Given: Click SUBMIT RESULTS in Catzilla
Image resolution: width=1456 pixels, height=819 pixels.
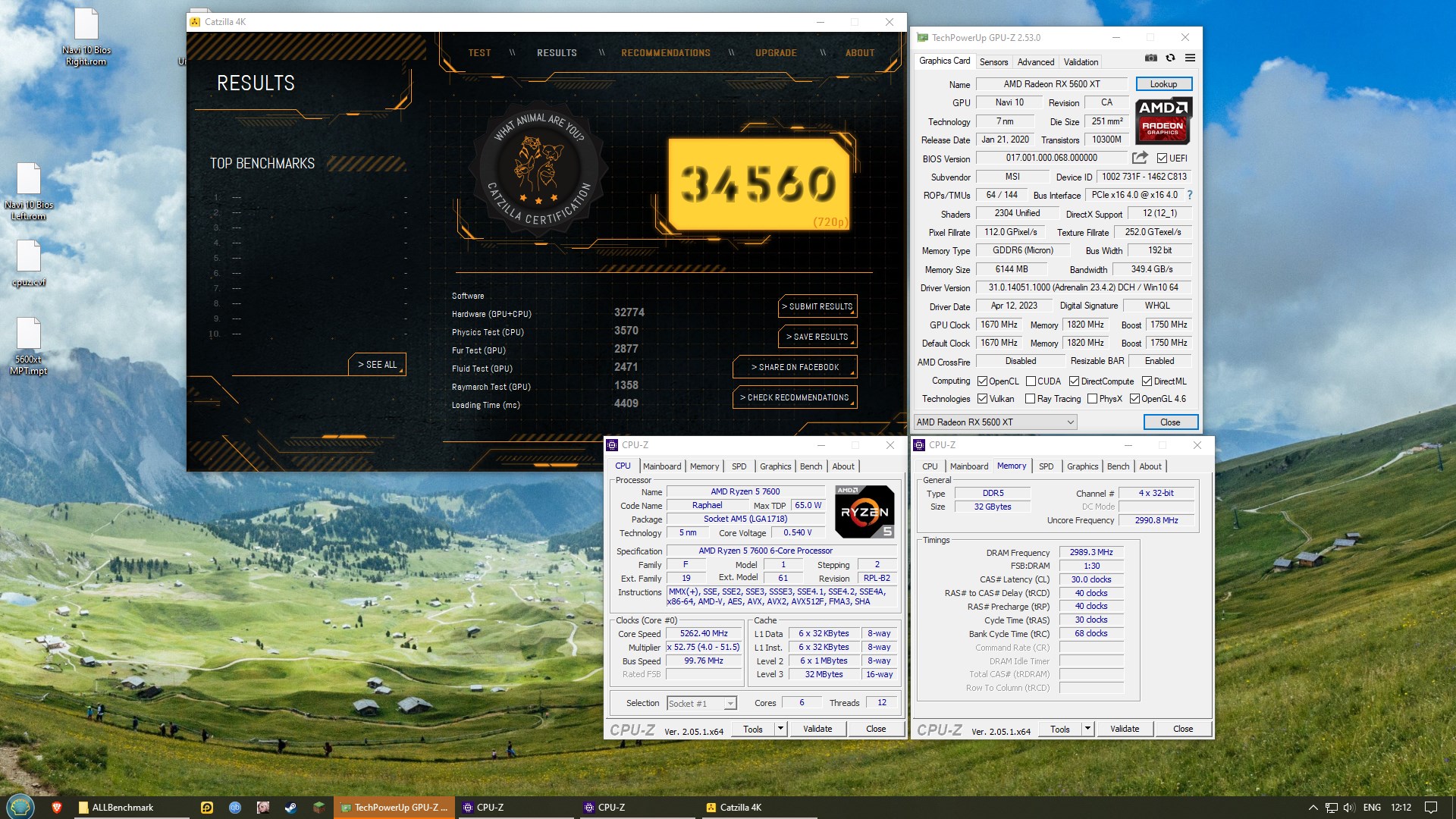Looking at the screenshot, I should 817,306.
